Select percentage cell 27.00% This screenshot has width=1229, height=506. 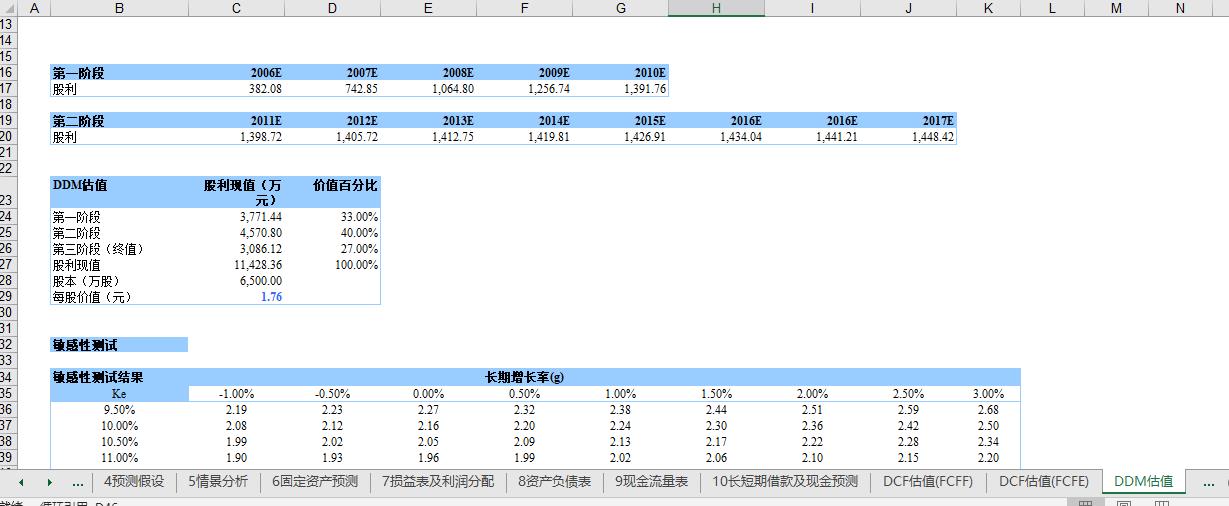(x=332, y=248)
